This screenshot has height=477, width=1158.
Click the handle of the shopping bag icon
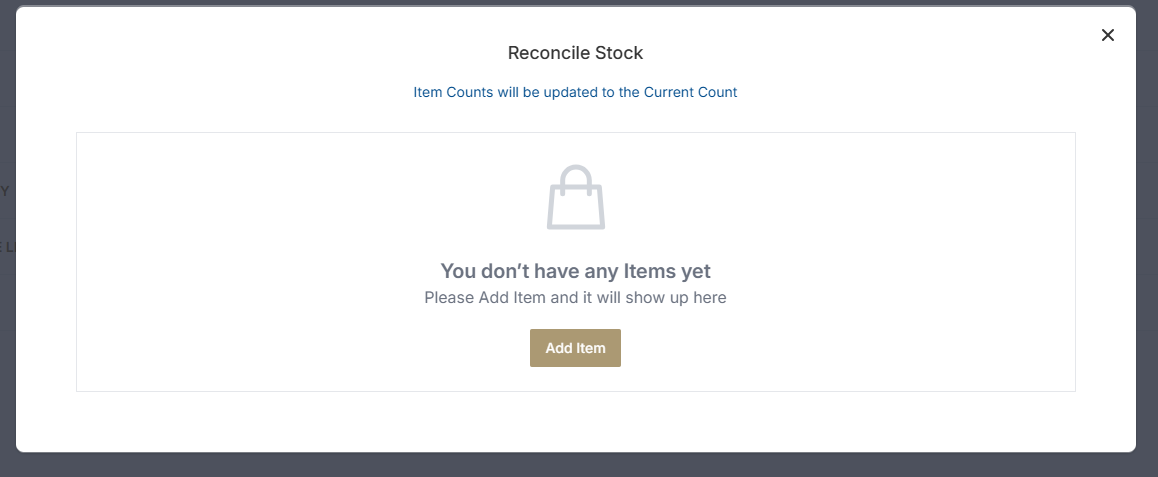tap(575, 177)
